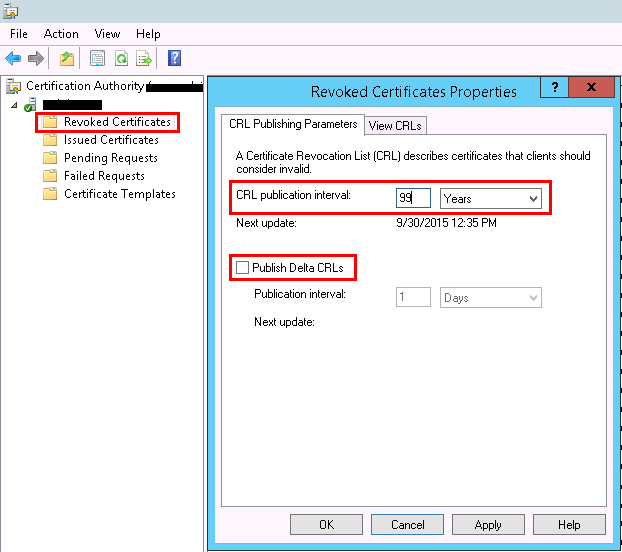Open the Action menu
The height and width of the screenshot is (552, 622).
click(x=61, y=33)
